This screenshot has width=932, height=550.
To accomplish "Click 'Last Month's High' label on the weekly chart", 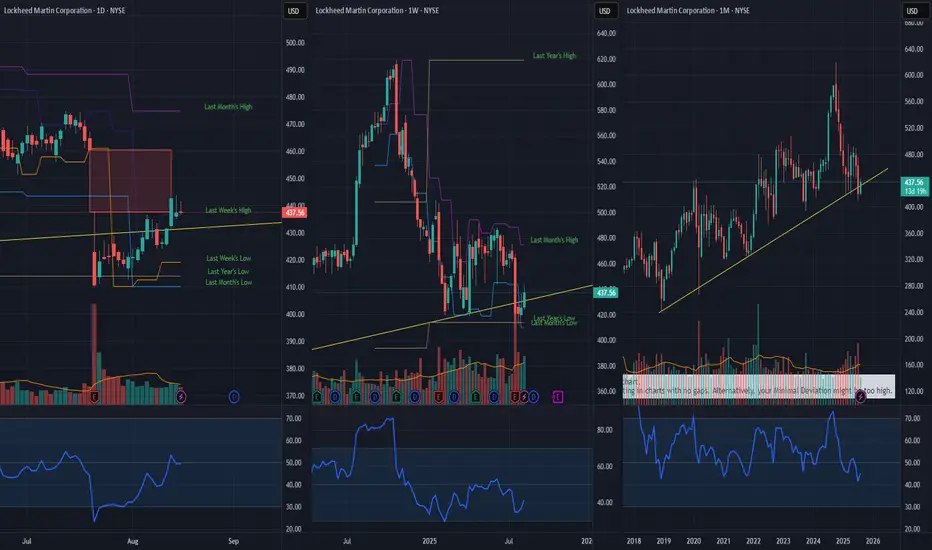I will [554, 240].
